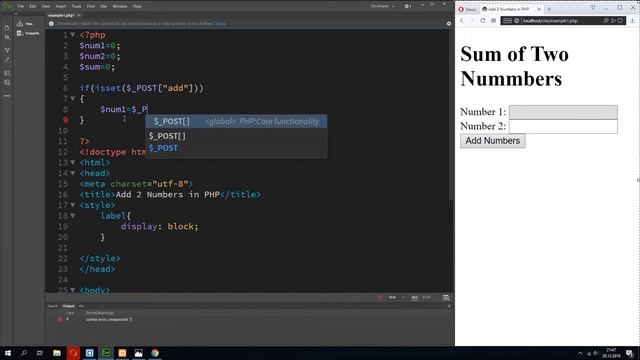Open the Files panel

tap(25, 24)
